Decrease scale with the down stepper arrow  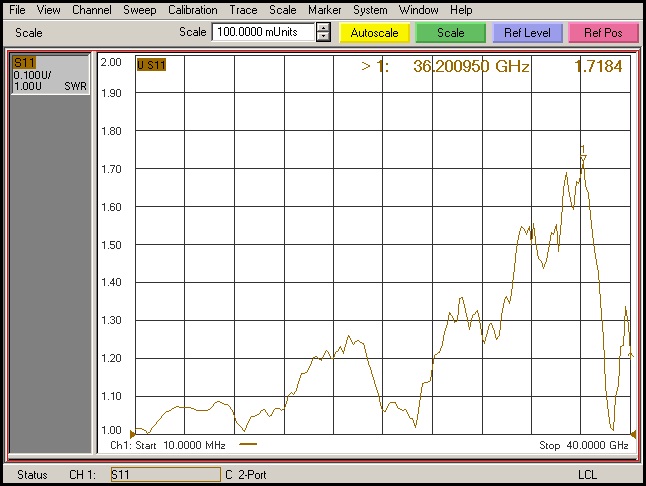323,38
